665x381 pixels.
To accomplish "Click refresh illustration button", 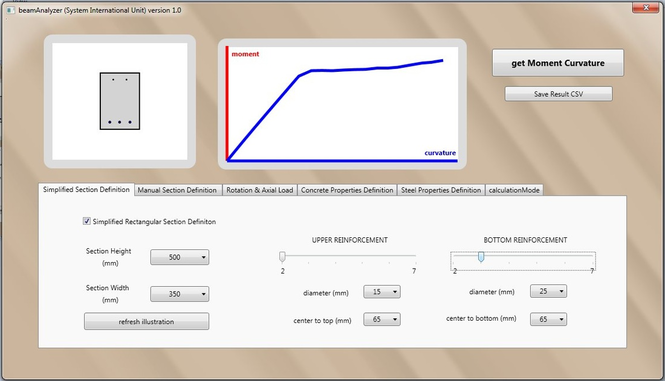I will coord(146,322).
